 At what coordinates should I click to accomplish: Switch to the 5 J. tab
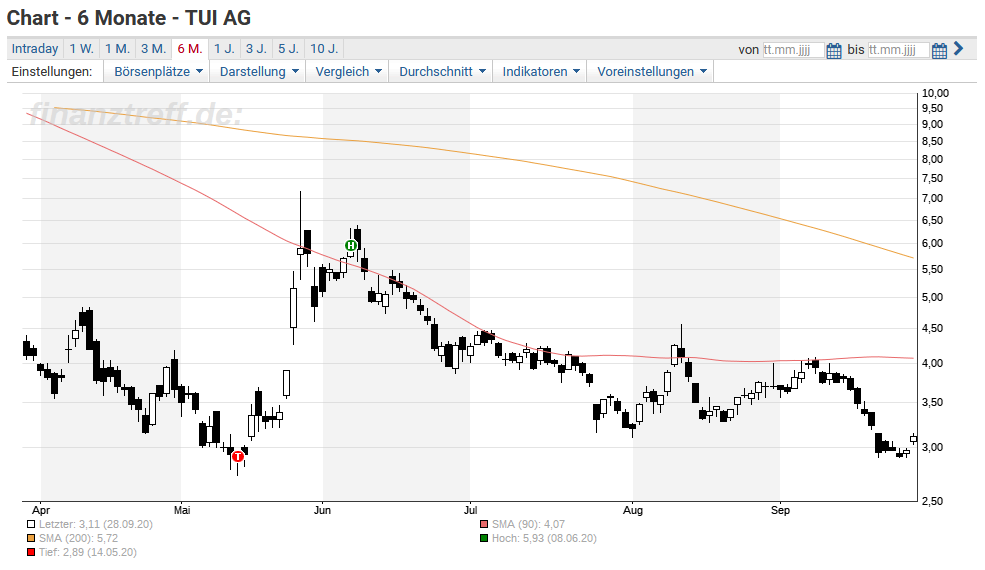pos(289,48)
